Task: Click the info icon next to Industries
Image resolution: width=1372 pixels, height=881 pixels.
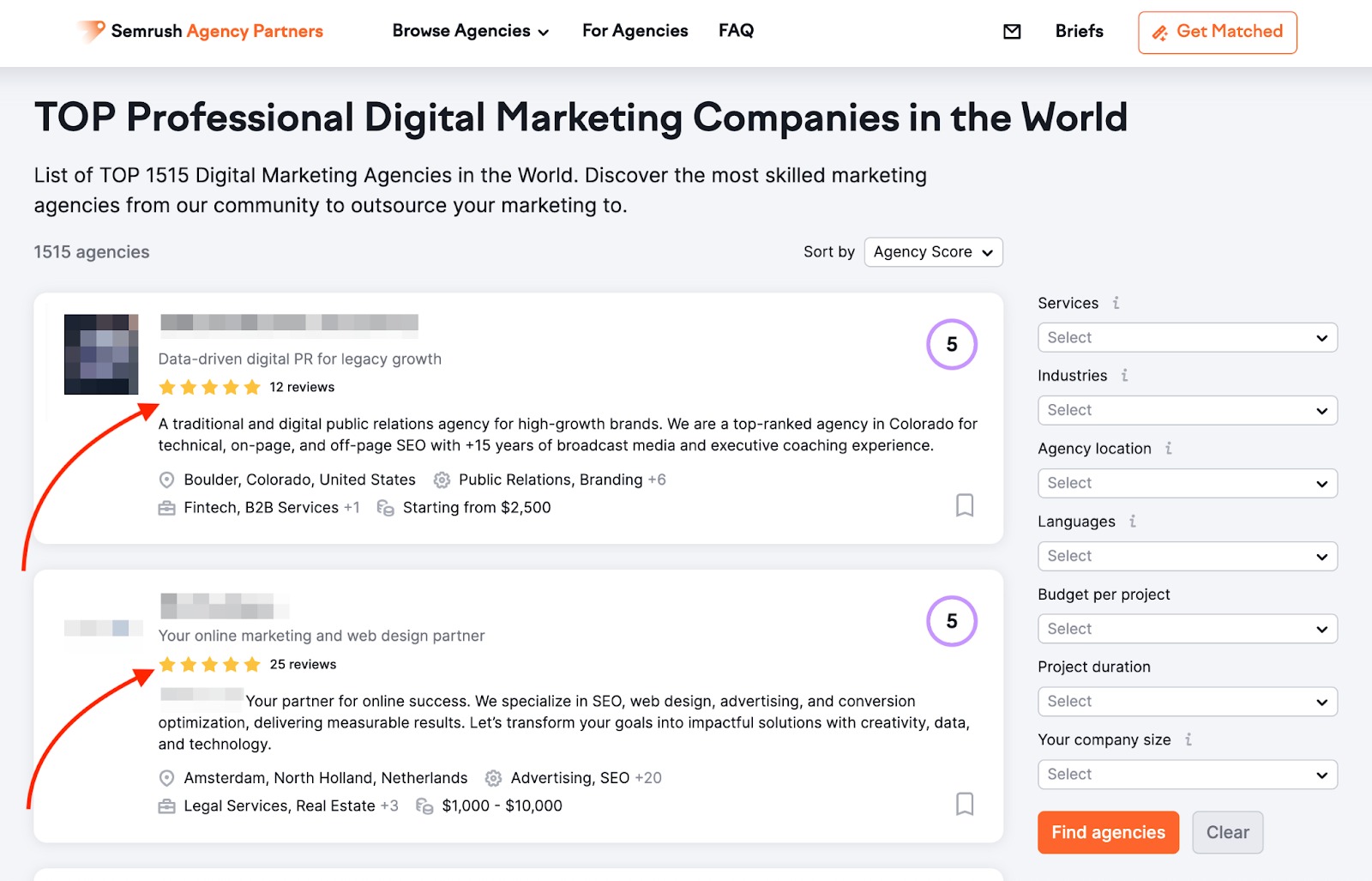Action: [1124, 376]
